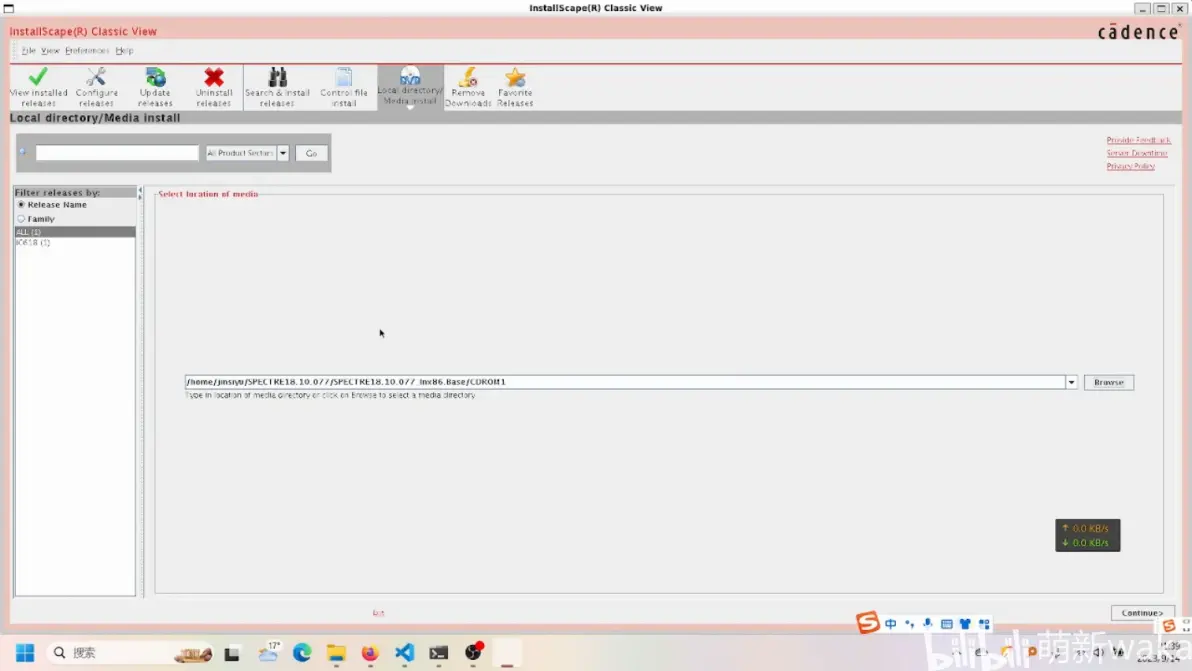Open Update releases
The image size is (1192, 671).
154,87
